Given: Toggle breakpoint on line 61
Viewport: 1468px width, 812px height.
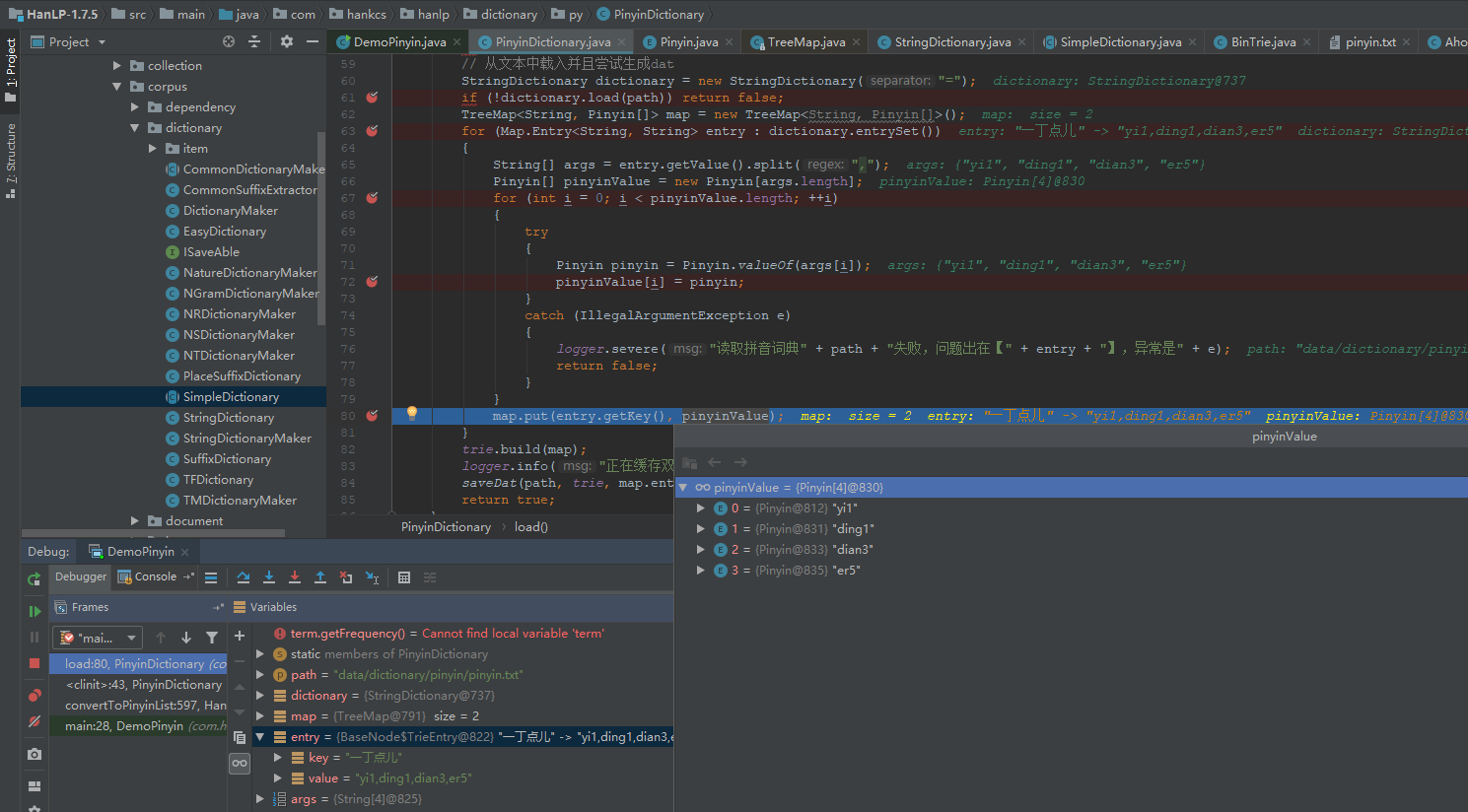Looking at the screenshot, I should pos(372,98).
